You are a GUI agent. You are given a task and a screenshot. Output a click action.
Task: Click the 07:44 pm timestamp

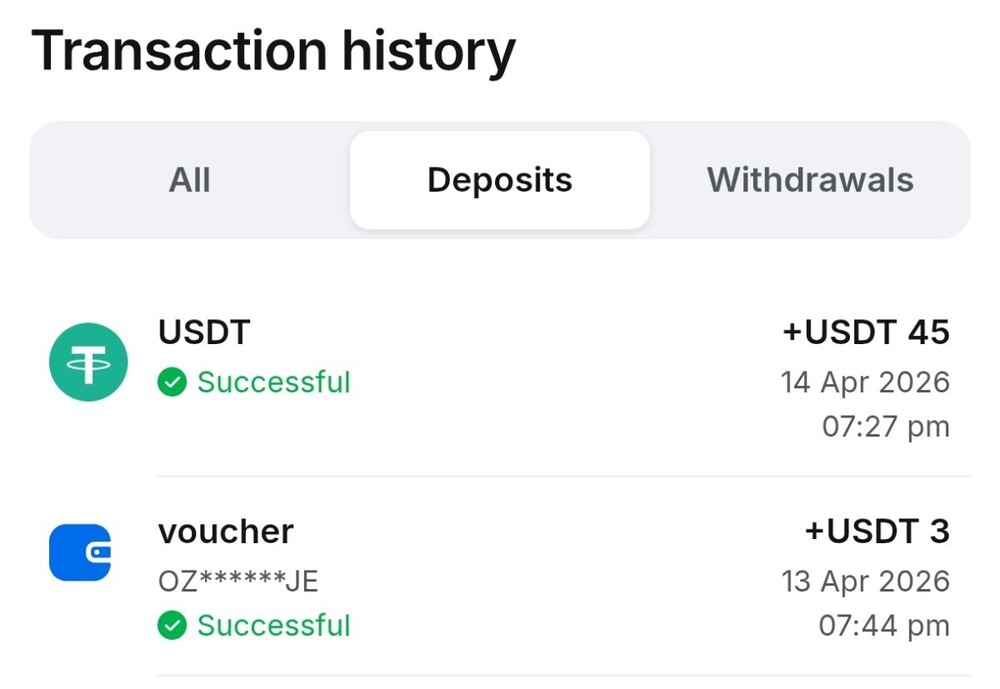tap(883, 626)
